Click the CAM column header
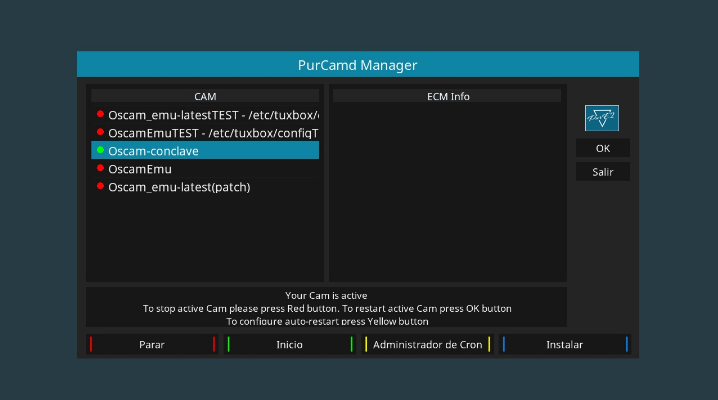Image resolution: width=718 pixels, height=400 pixels. point(205,97)
